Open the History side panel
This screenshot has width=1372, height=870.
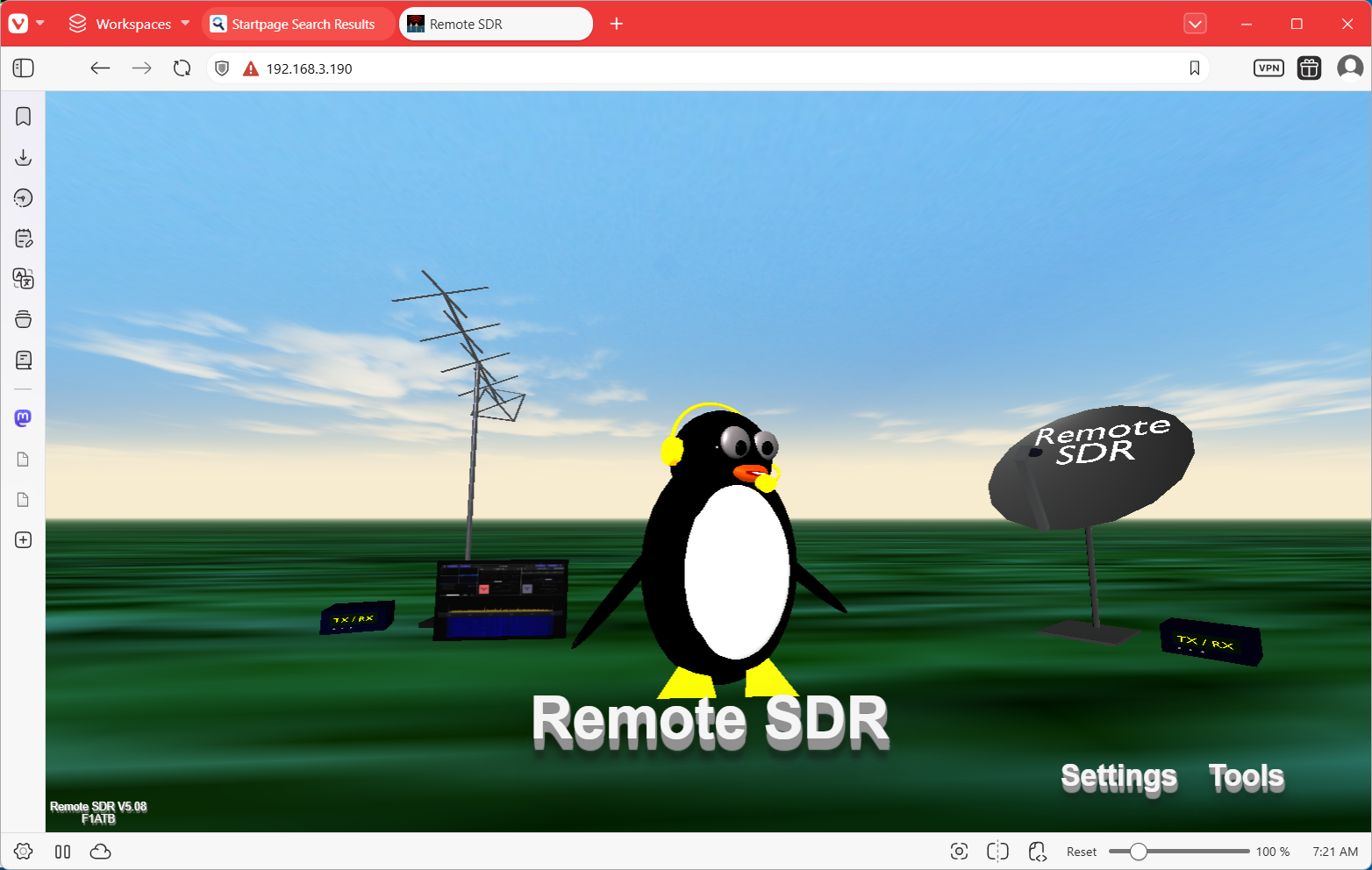(x=24, y=198)
